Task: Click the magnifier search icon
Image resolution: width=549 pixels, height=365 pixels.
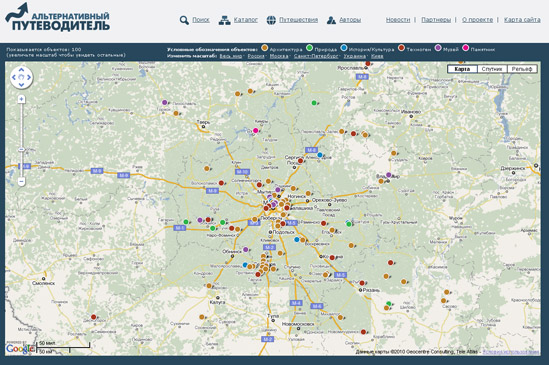Action: (x=184, y=20)
